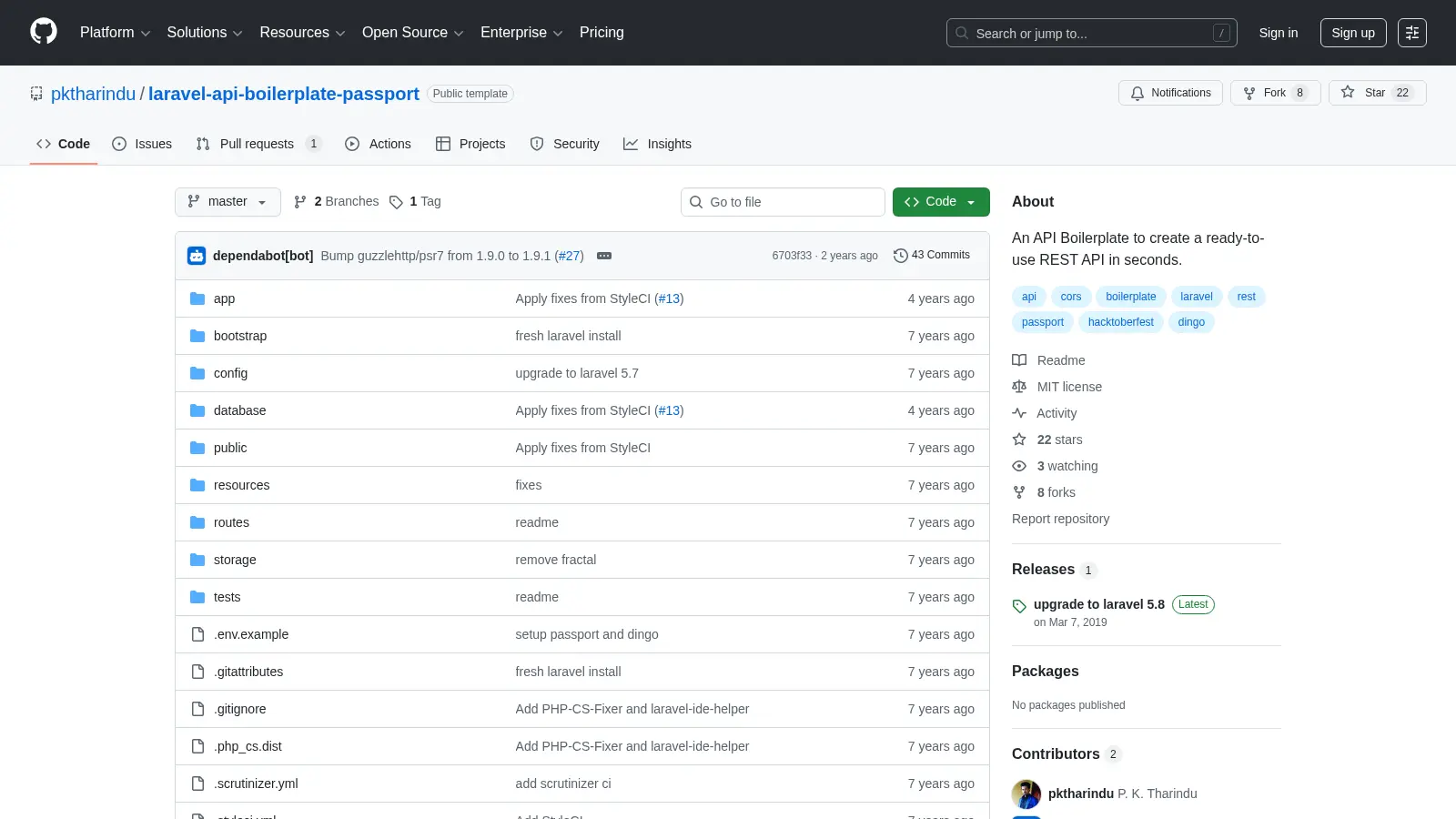Image resolution: width=1456 pixels, height=819 pixels.
Task: Expand commit message ellipsis icon
Action: pos(604,256)
